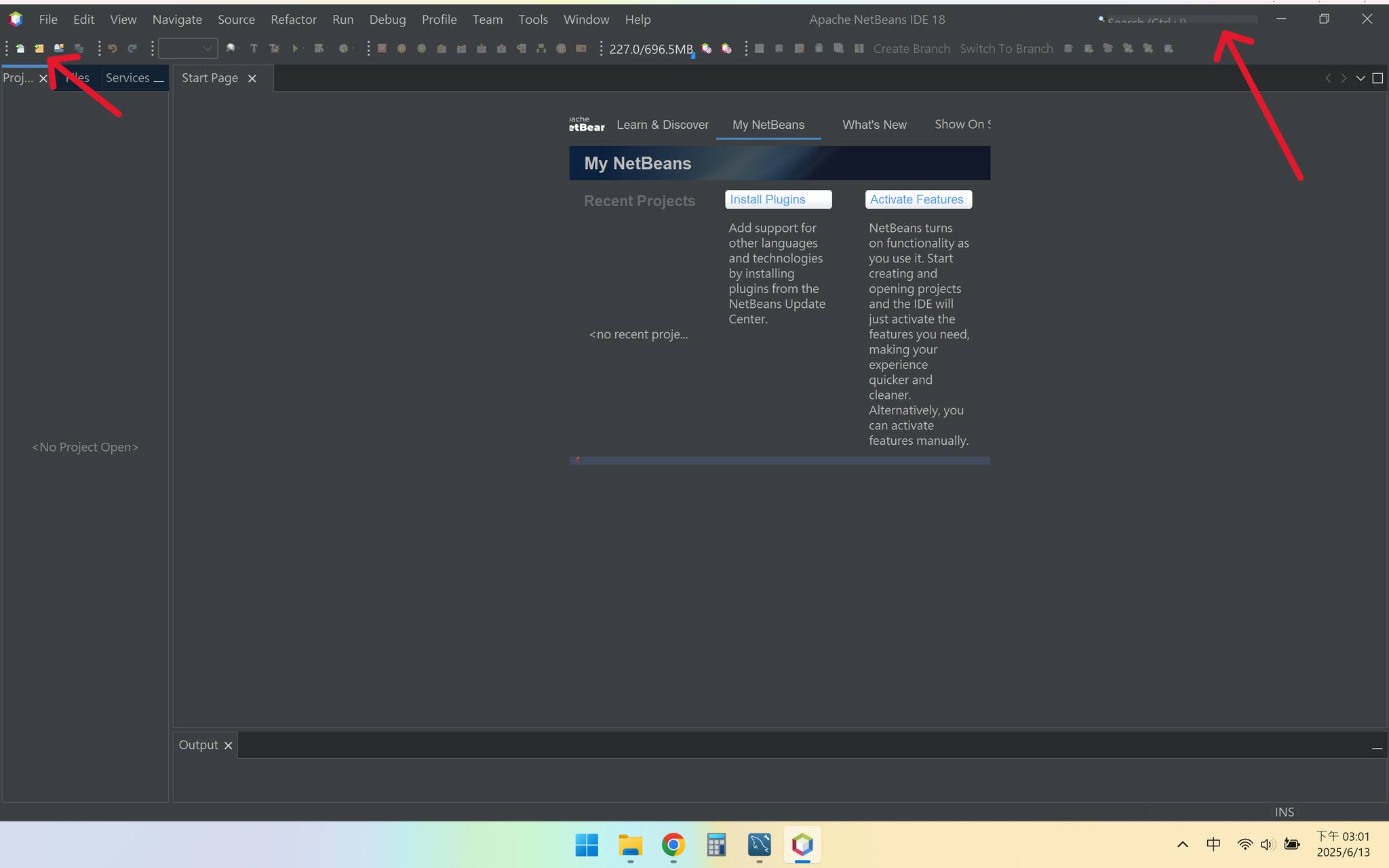The width and height of the screenshot is (1389, 868).
Task: Close the Projects panel tab
Action: point(43,79)
